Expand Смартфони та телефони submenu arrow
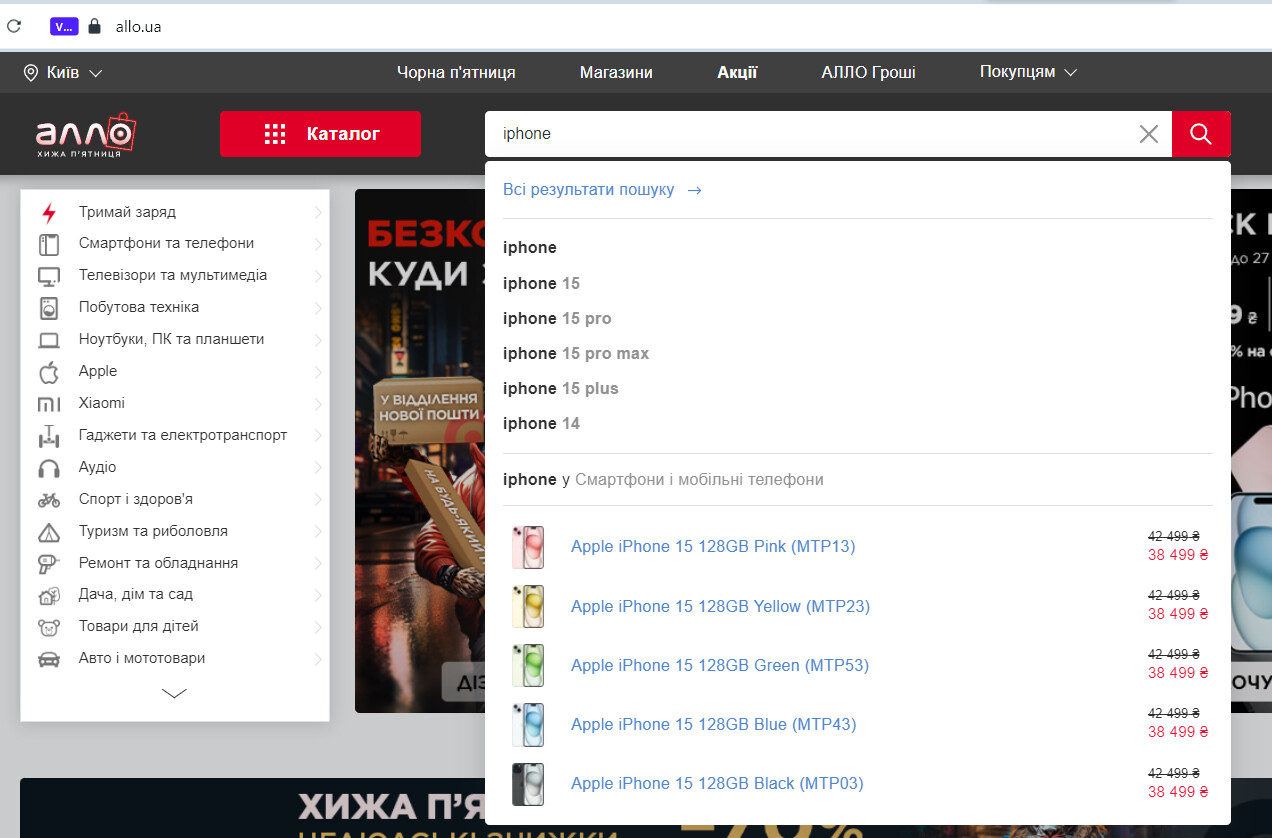 pyautogui.click(x=318, y=244)
